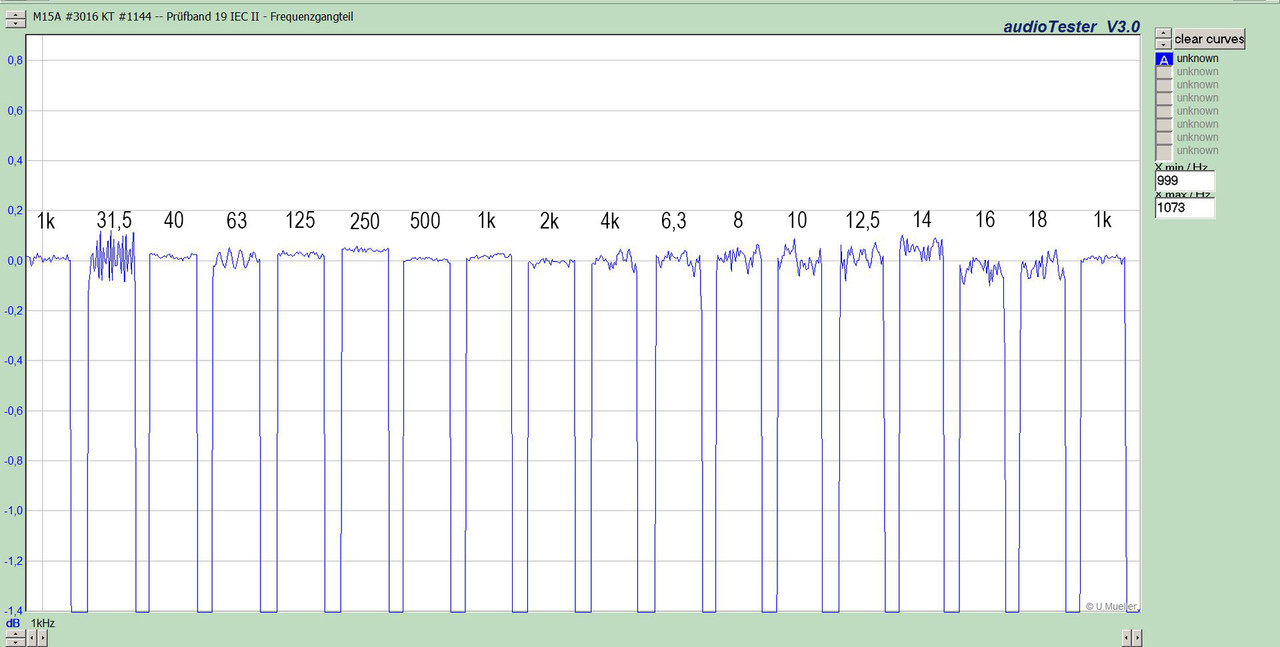Click the '63' frequency label on the graph
The width and height of the screenshot is (1280, 647).
tap(236, 220)
